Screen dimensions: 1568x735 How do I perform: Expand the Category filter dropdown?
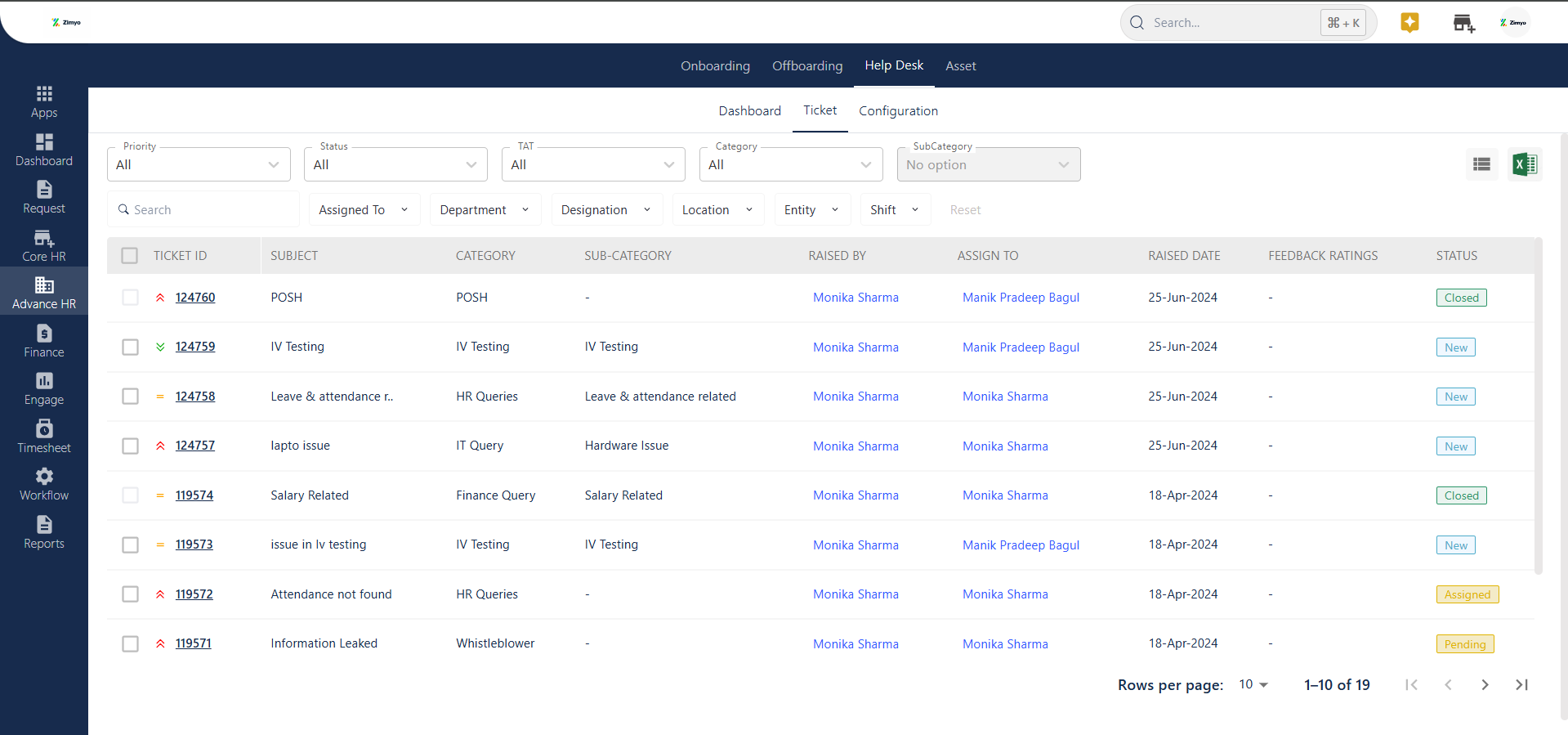(791, 164)
